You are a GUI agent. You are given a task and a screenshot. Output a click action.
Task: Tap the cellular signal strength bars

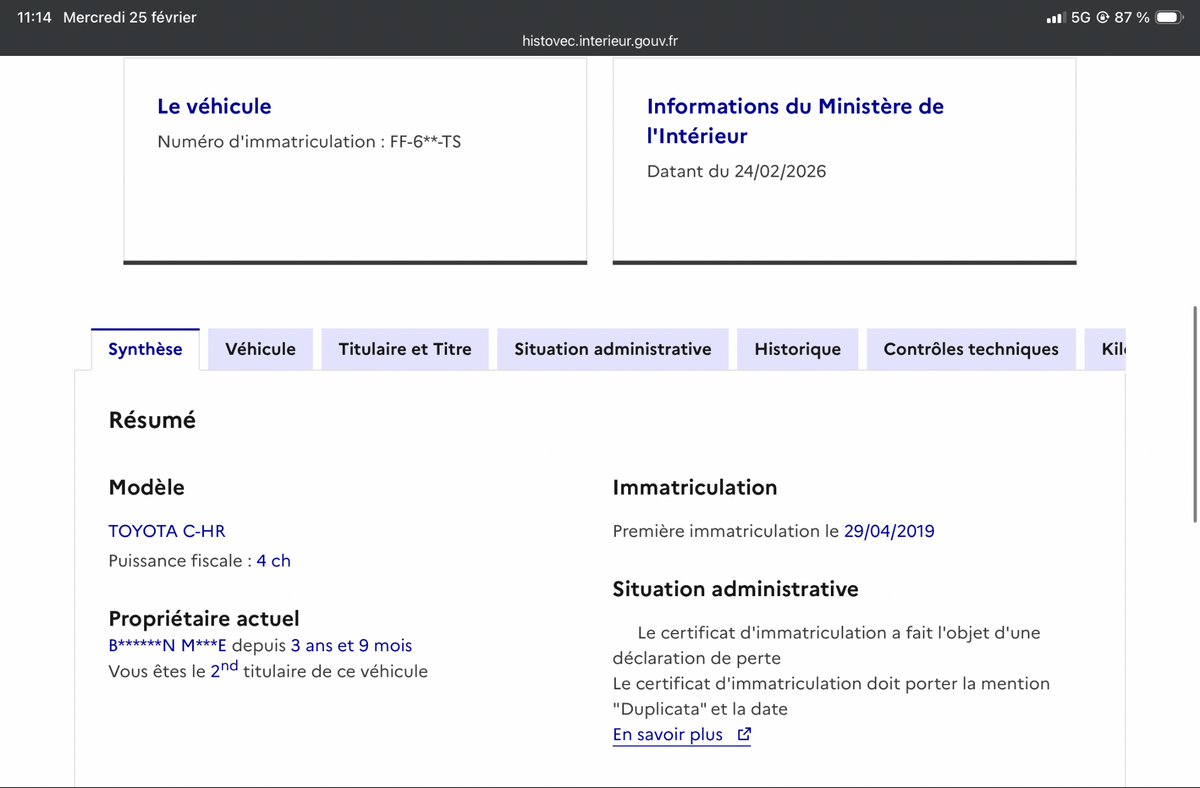point(1054,18)
